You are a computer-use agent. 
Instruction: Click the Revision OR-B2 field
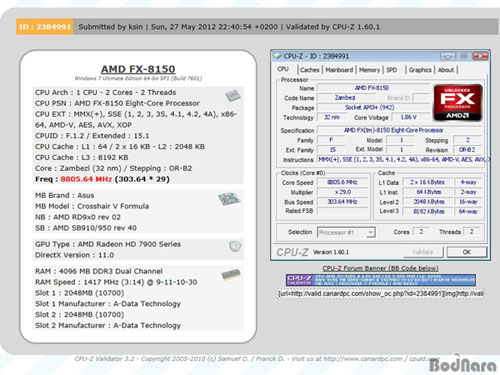pyautogui.click(x=467, y=150)
